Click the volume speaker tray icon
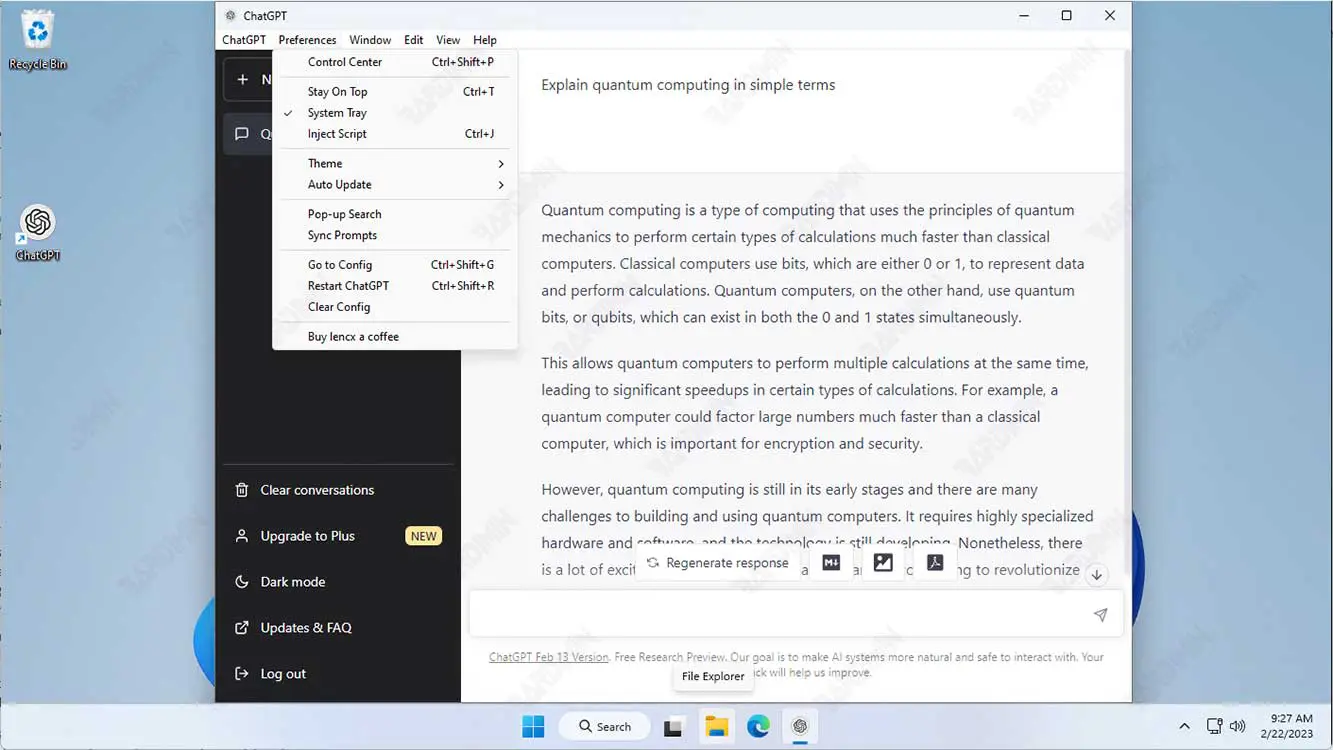 click(x=1238, y=727)
